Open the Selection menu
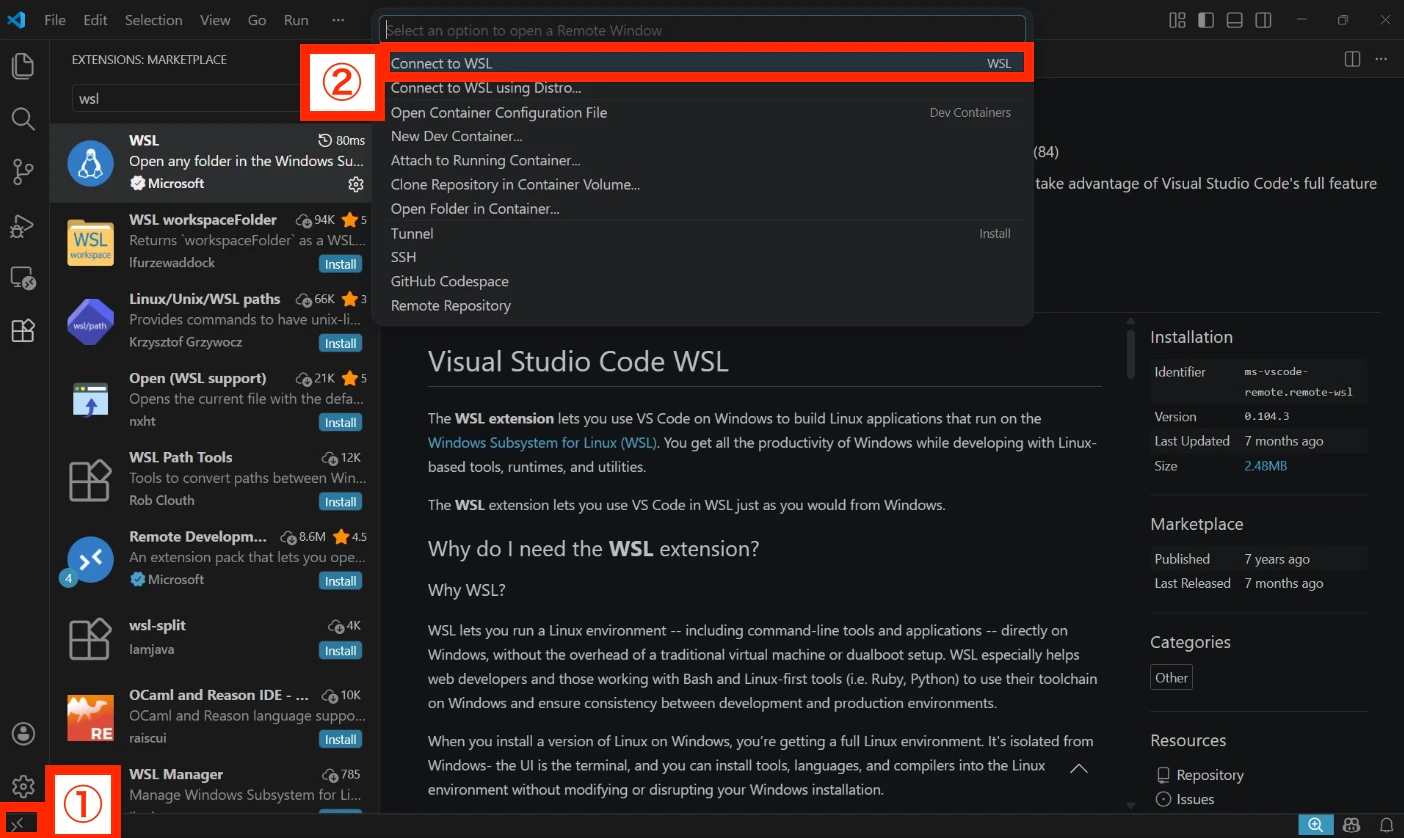 (x=154, y=20)
